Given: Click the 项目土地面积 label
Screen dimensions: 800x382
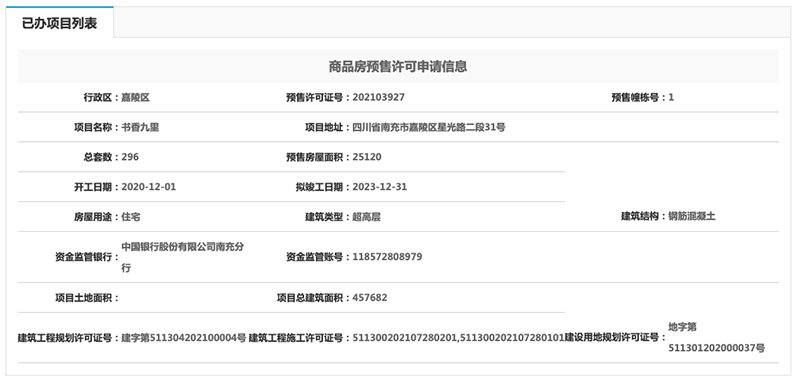Looking at the screenshot, I should (x=84, y=298).
